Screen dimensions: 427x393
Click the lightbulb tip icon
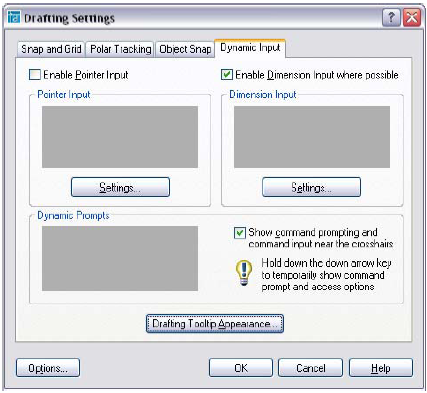[x=244, y=273]
